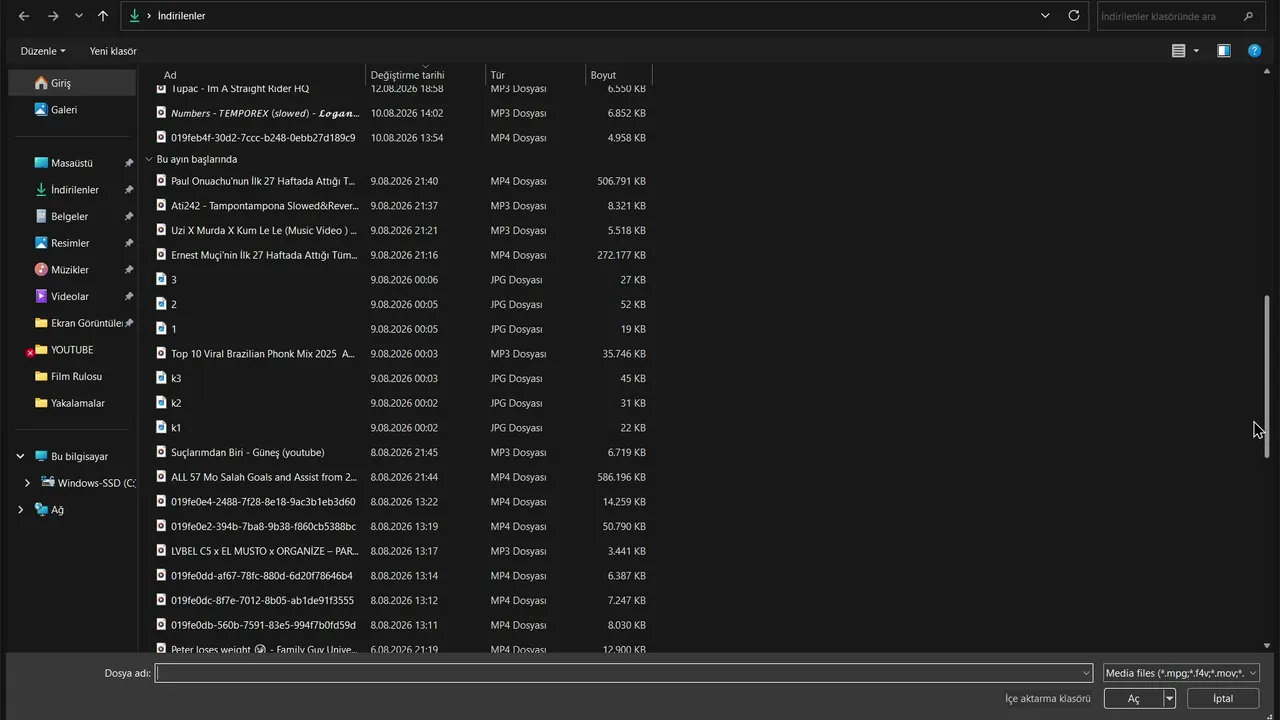Click the Aç button
This screenshot has width=1280, height=720.
tap(1133, 699)
